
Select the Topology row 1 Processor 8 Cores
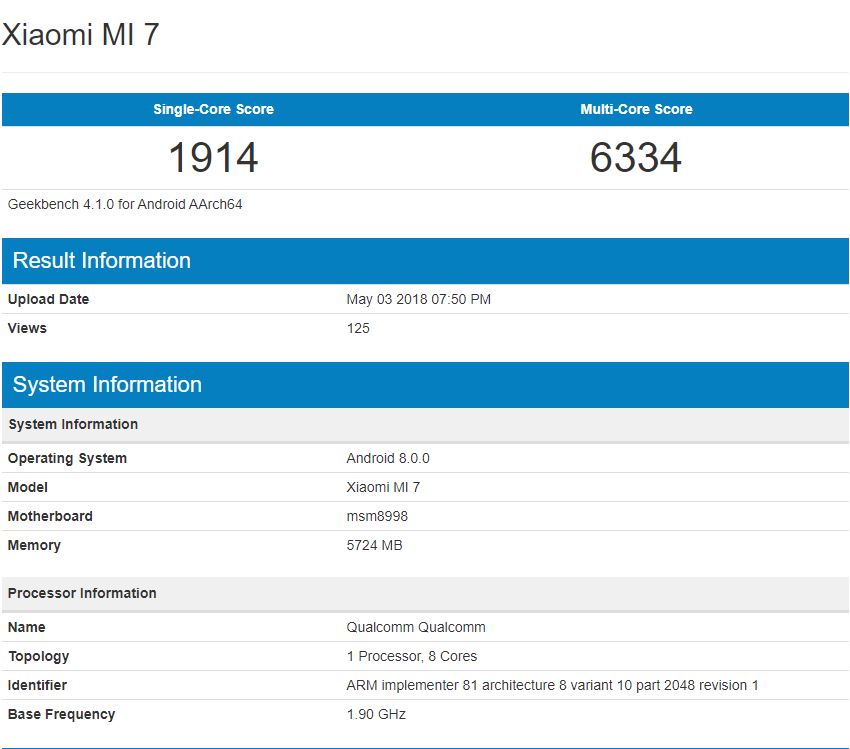tap(415, 656)
